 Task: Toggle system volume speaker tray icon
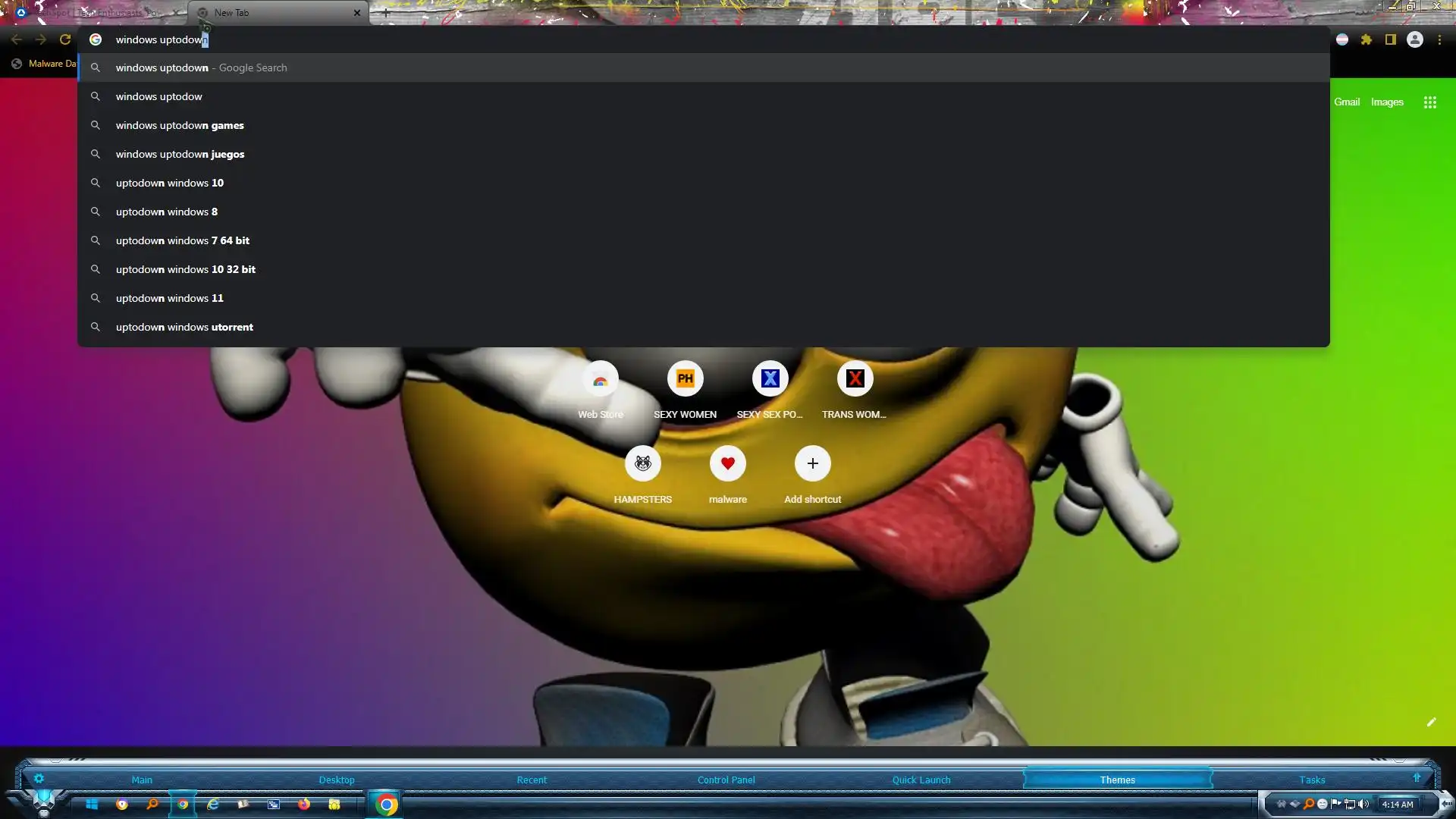[x=1363, y=804]
